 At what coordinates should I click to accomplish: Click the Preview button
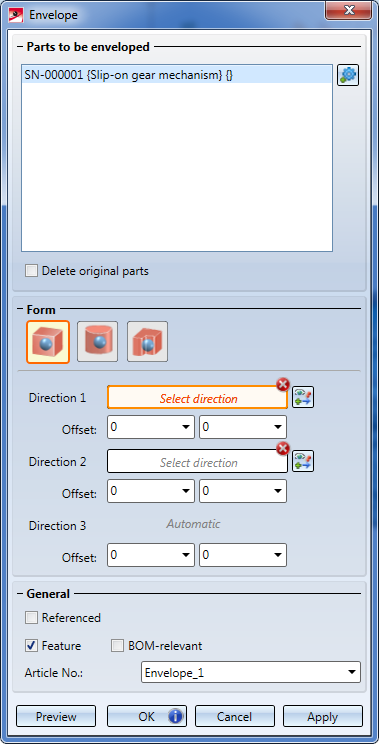(x=56, y=716)
